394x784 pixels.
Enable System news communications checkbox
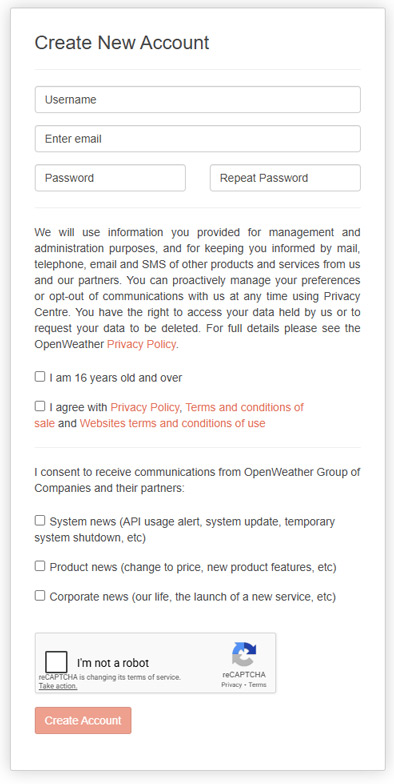40,520
